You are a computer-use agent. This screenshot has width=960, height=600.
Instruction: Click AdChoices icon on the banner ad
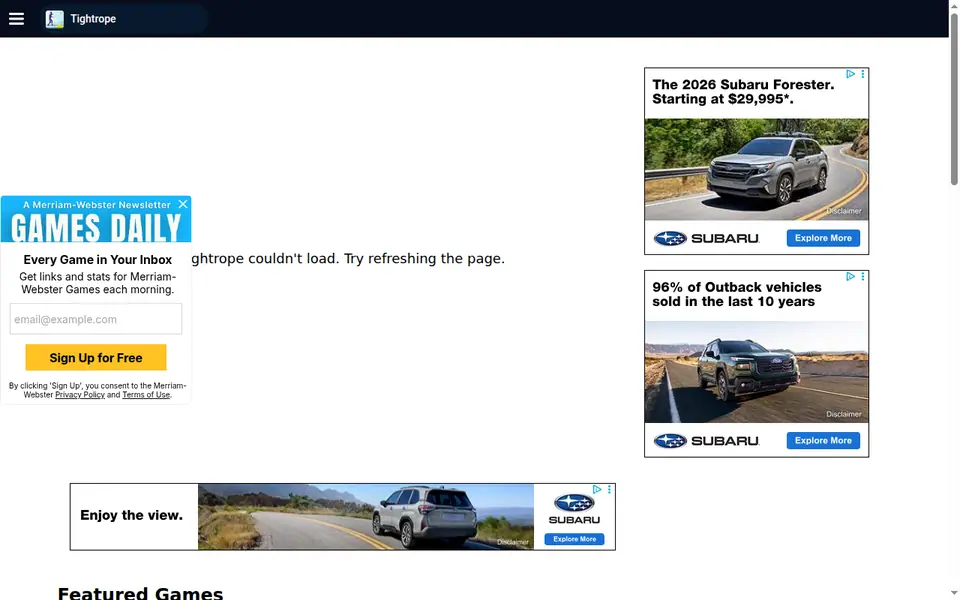pyautogui.click(x=597, y=489)
